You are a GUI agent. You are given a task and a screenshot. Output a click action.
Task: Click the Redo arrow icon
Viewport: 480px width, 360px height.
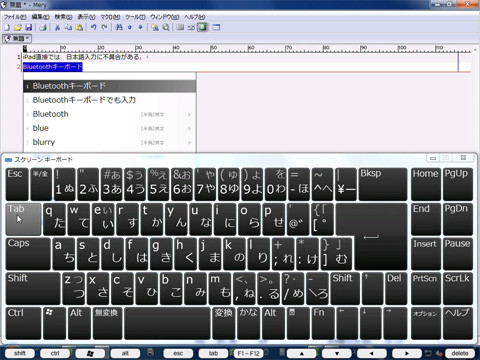[x=104, y=27]
